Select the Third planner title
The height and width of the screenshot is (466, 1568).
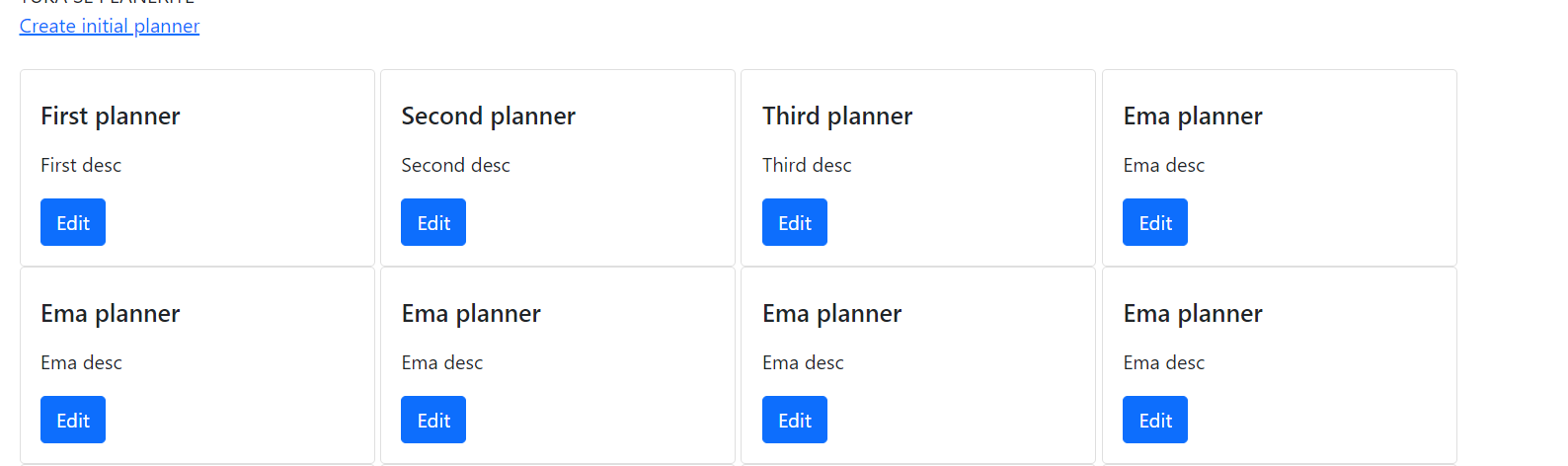click(x=837, y=116)
